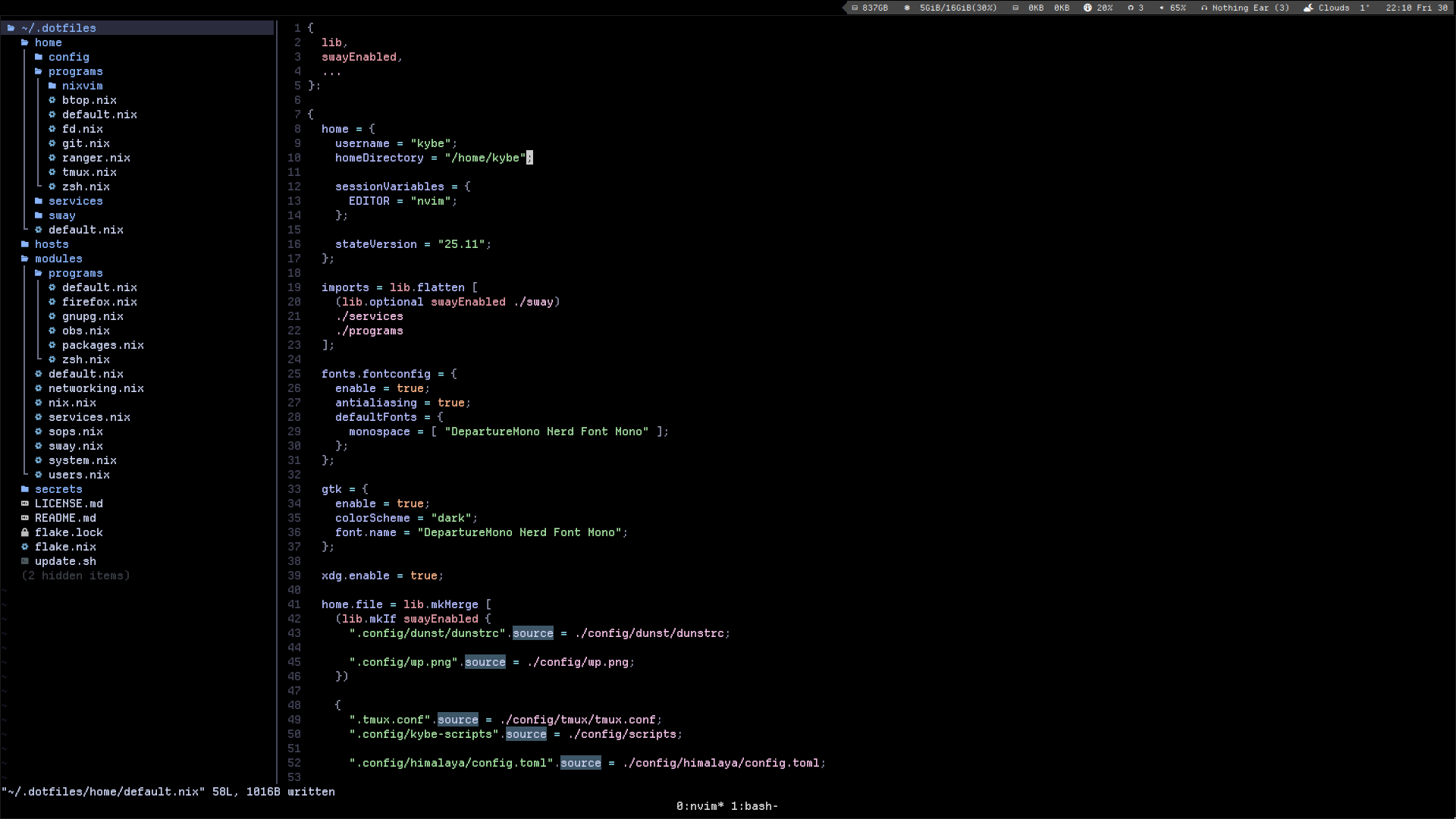Click the disk usage icon showing 837GB

[855, 8]
